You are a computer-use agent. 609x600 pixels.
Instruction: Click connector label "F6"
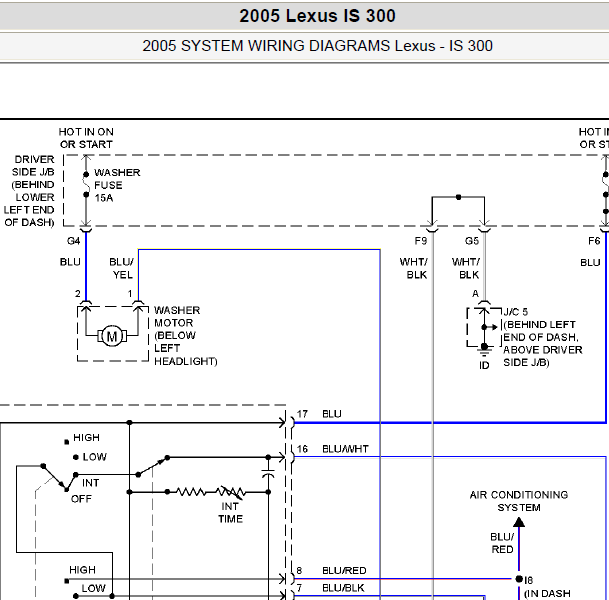click(x=594, y=241)
